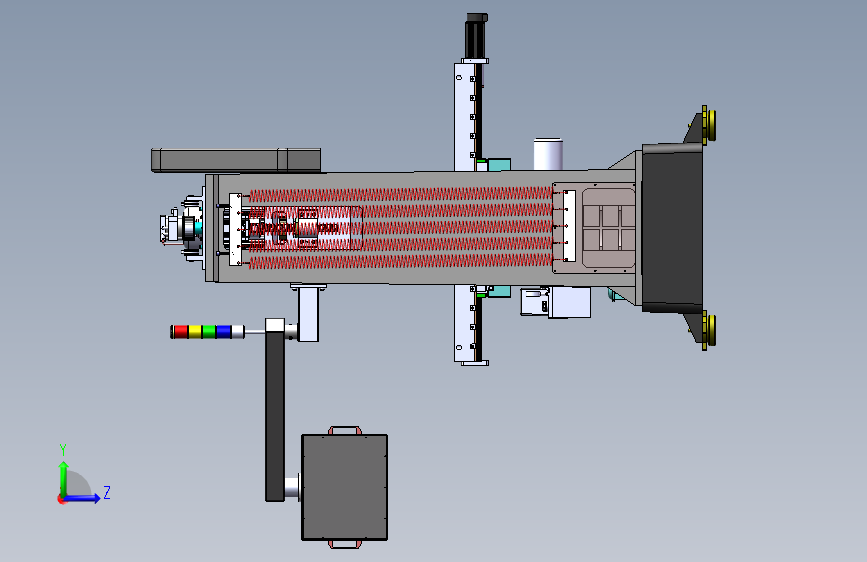Select the dark end cover on the right side

click(x=672, y=227)
